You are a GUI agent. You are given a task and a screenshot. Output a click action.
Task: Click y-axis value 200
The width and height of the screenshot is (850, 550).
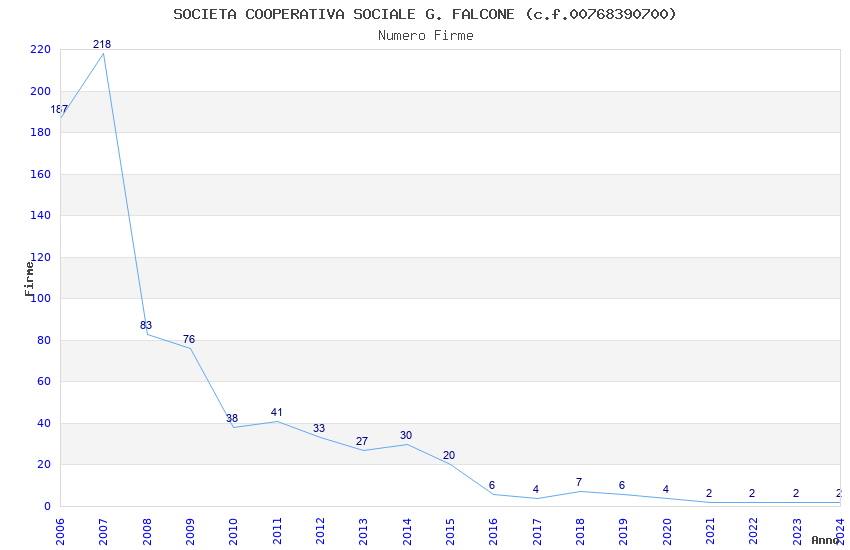pos(41,91)
